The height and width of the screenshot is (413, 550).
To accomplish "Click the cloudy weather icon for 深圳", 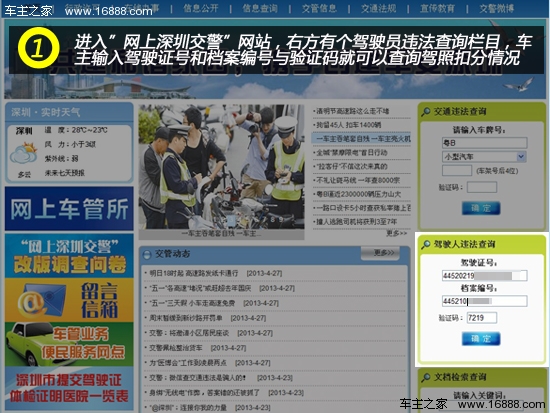I will pyautogui.click(x=24, y=153).
